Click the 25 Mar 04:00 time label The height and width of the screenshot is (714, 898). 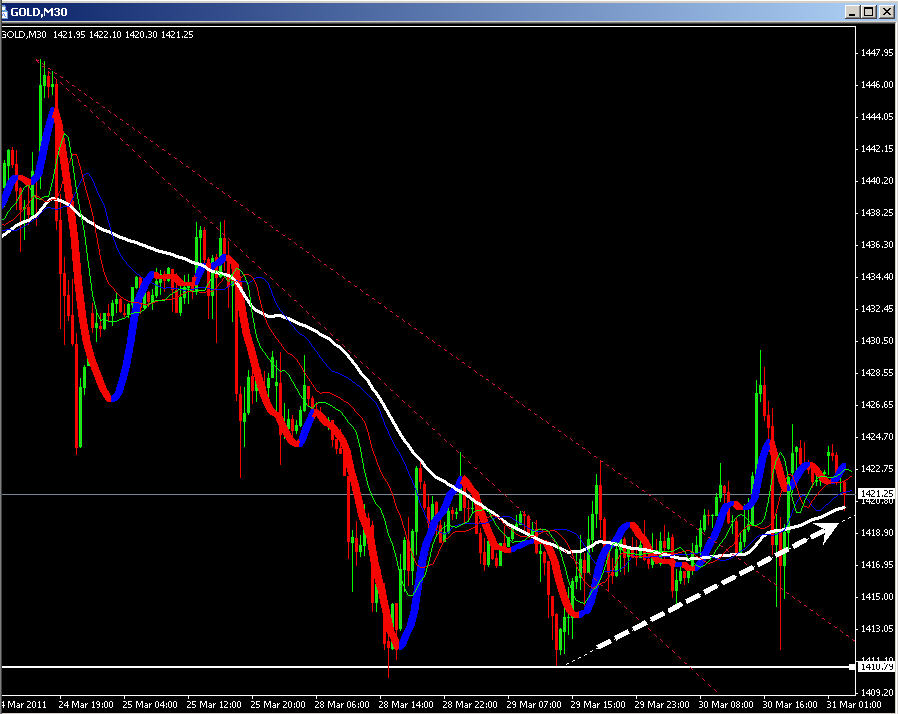(150, 705)
